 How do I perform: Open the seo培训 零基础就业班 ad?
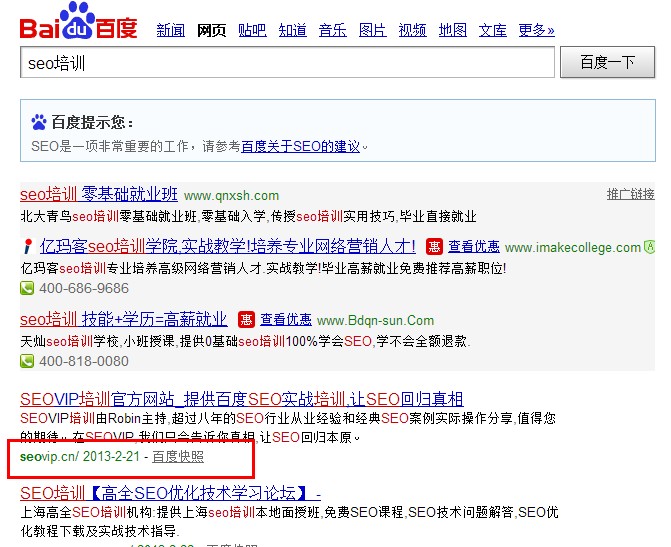(99, 194)
